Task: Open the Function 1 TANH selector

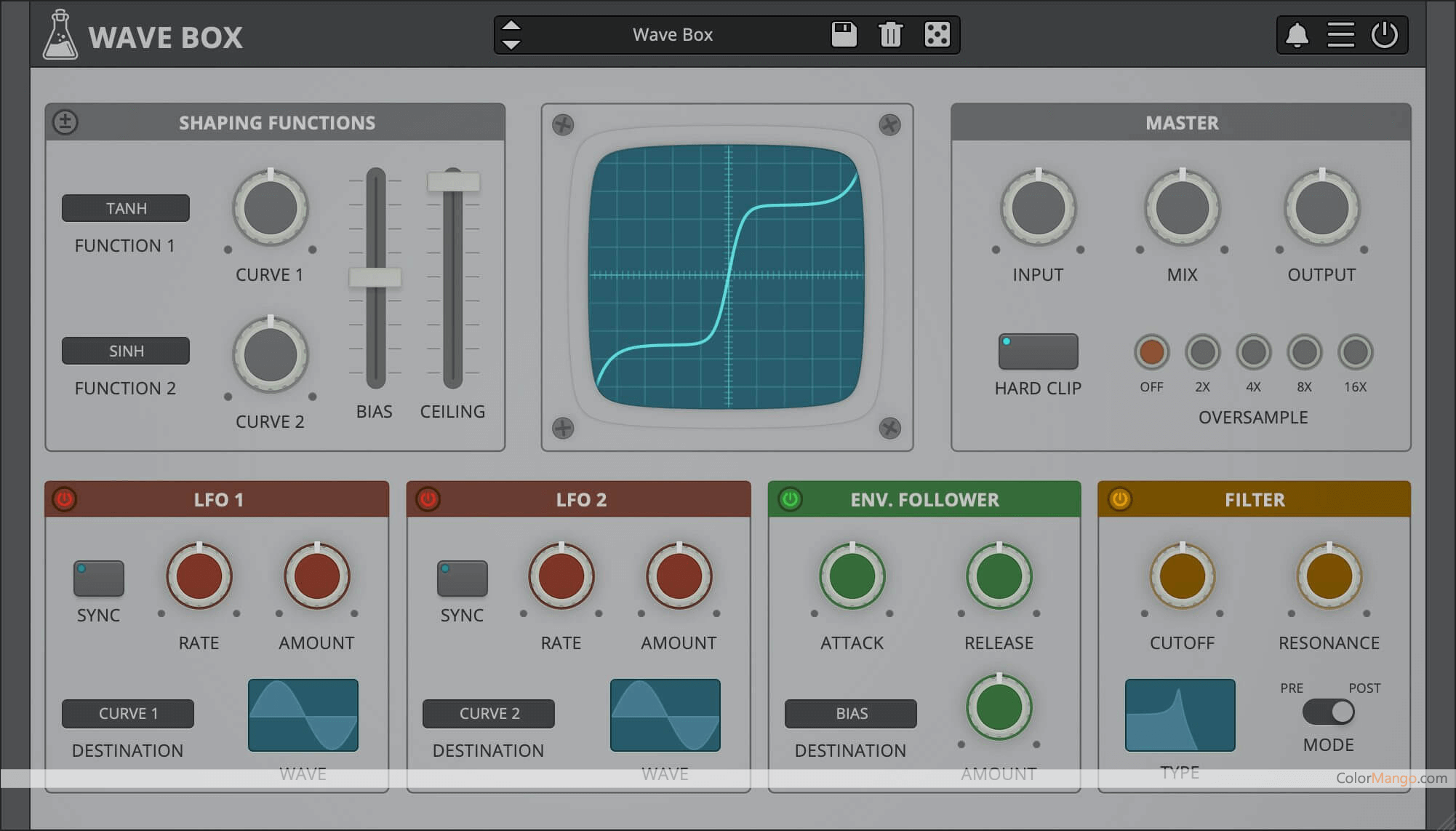Action: [125, 208]
